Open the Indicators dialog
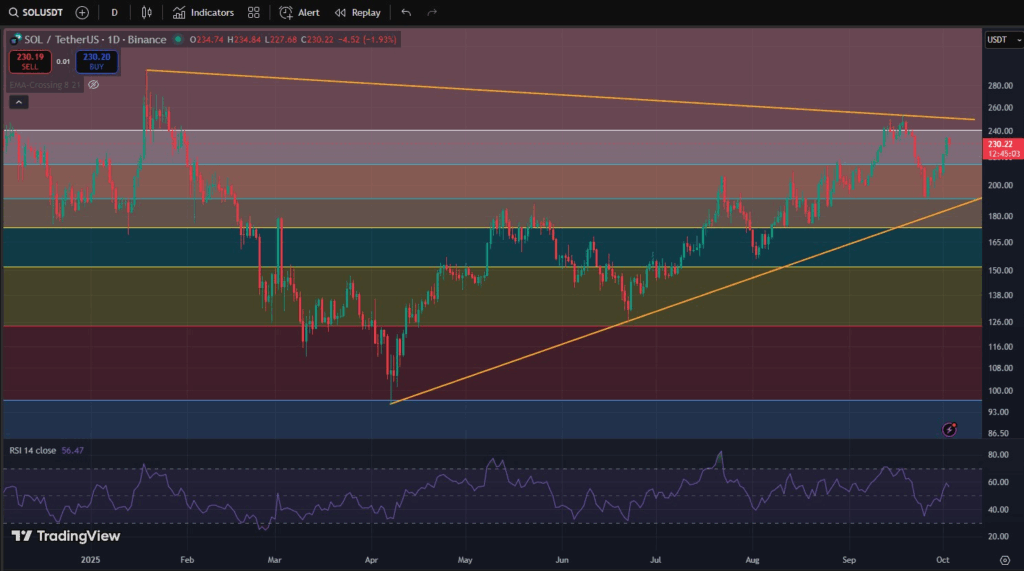The image size is (1024, 571). (203, 13)
